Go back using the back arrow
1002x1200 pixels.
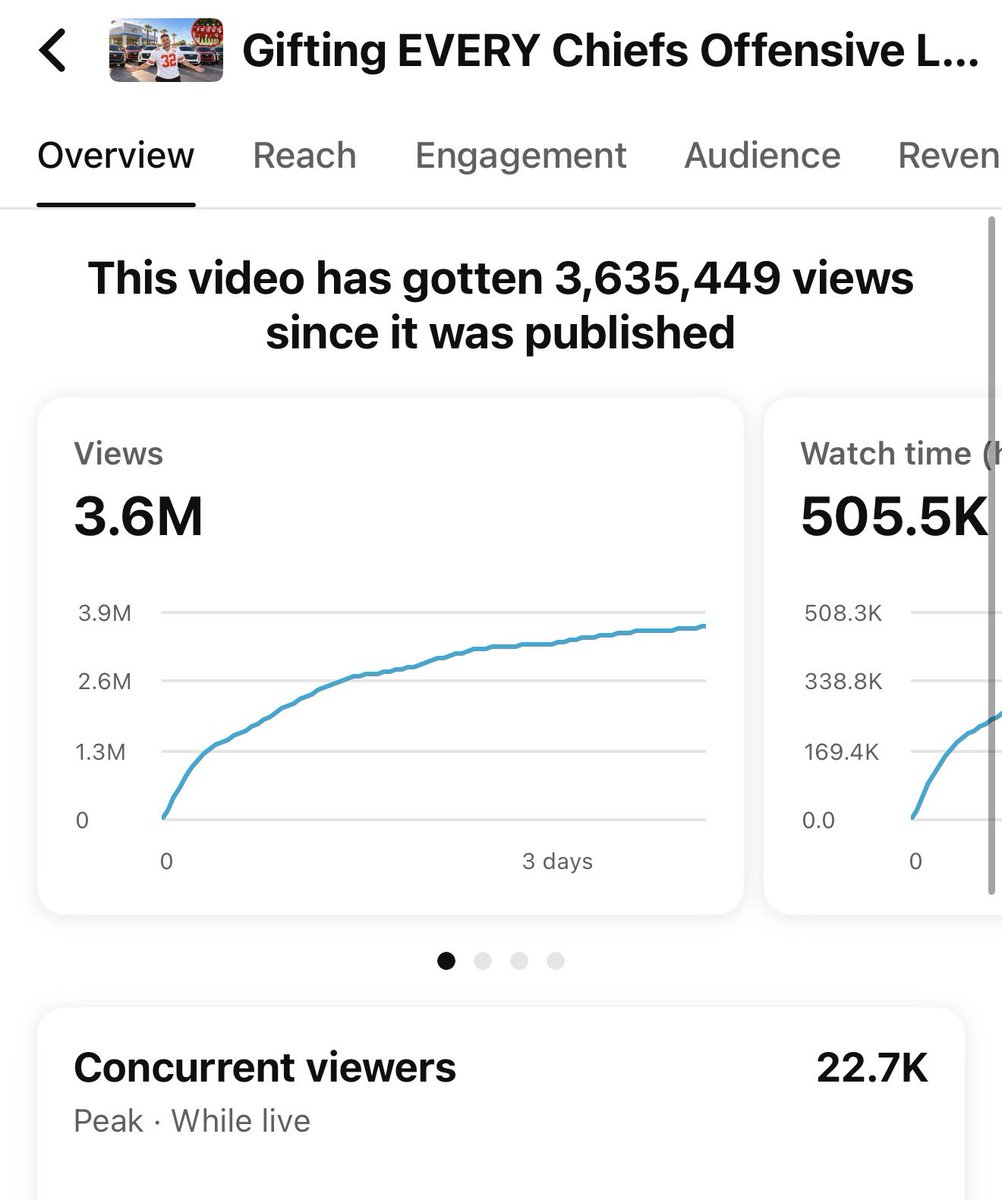point(52,51)
